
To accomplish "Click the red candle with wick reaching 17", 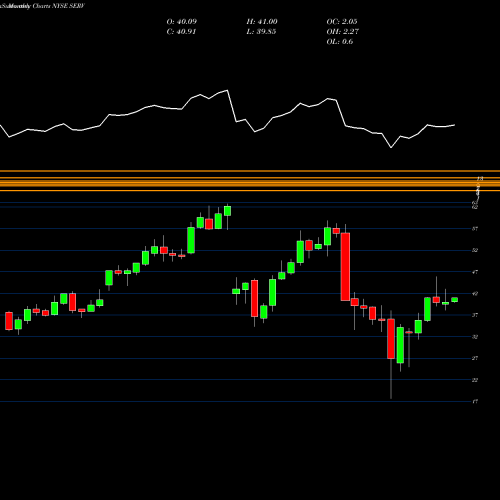I will click(391, 339).
